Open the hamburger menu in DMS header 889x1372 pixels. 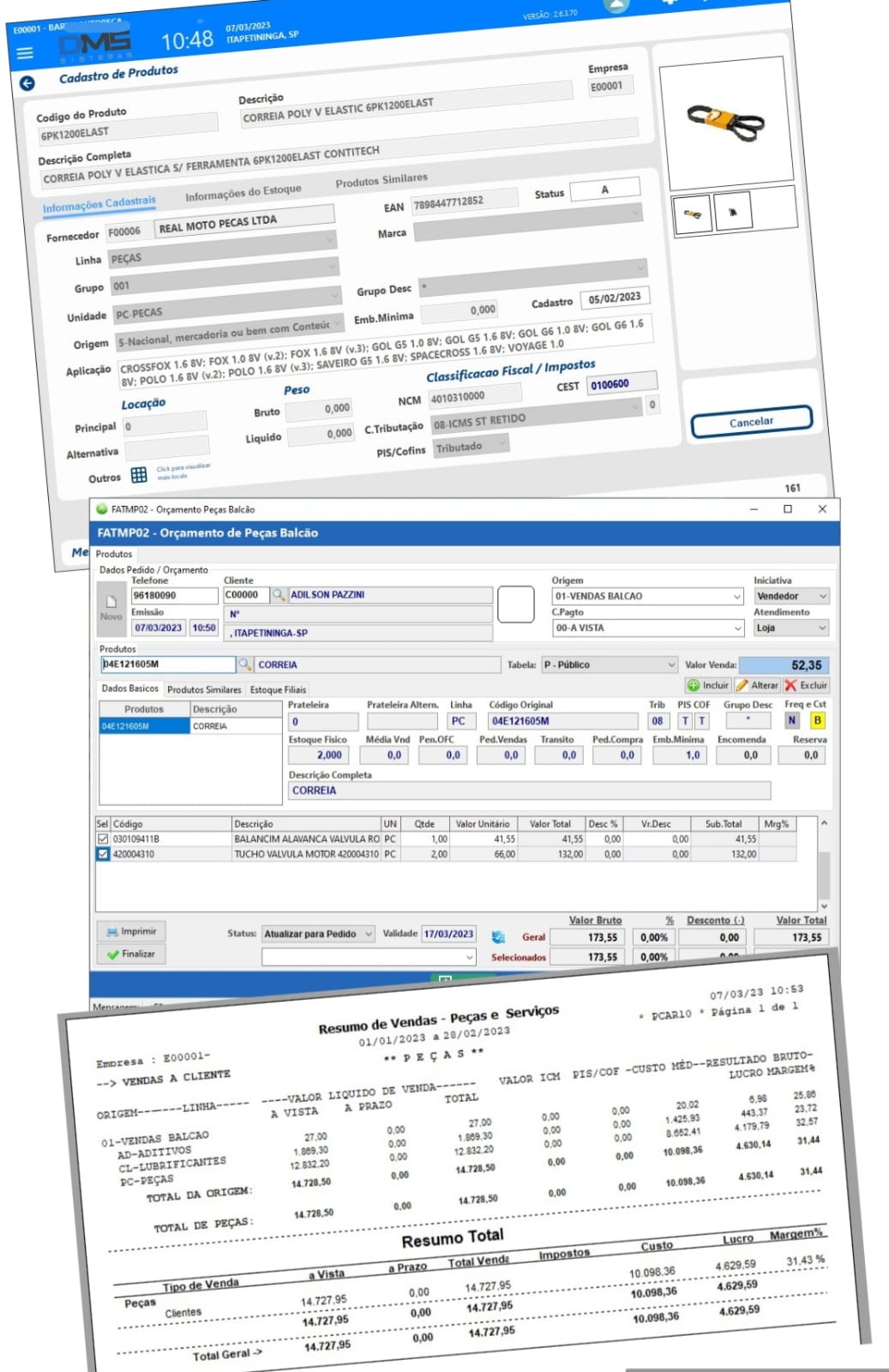click(x=25, y=53)
